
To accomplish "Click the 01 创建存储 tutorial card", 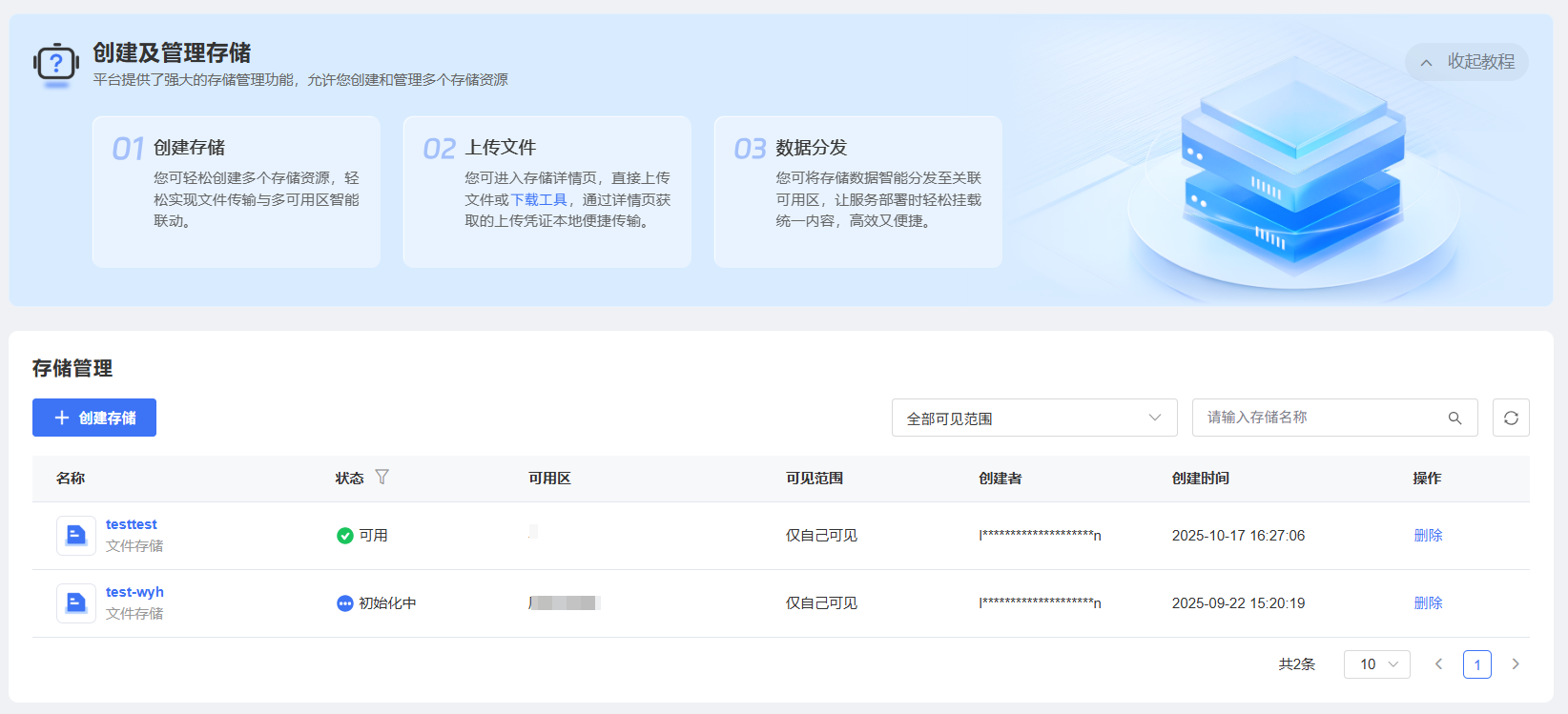I will click(x=237, y=192).
